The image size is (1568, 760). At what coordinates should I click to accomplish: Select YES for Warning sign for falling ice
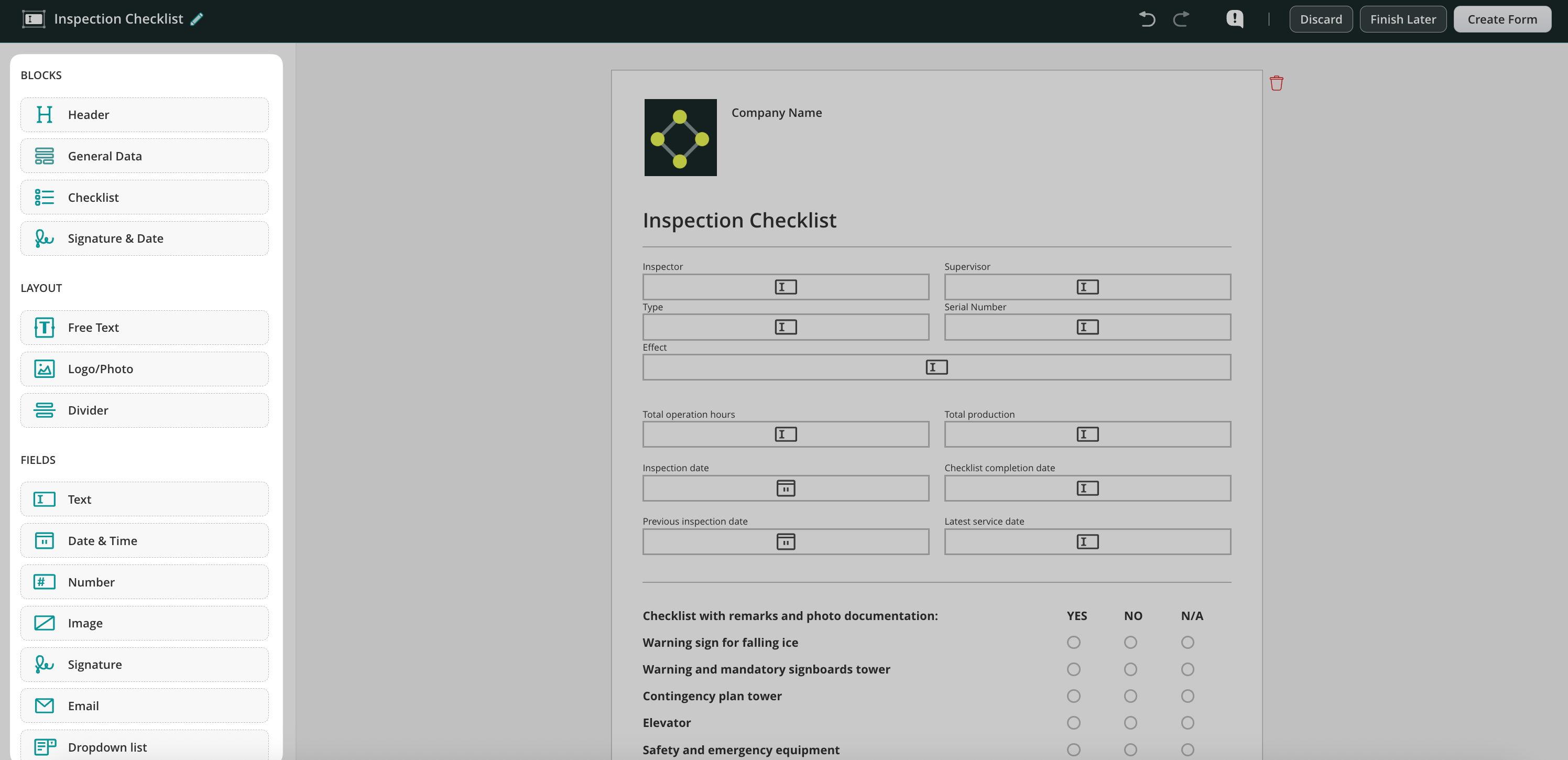pyautogui.click(x=1074, y=643)
